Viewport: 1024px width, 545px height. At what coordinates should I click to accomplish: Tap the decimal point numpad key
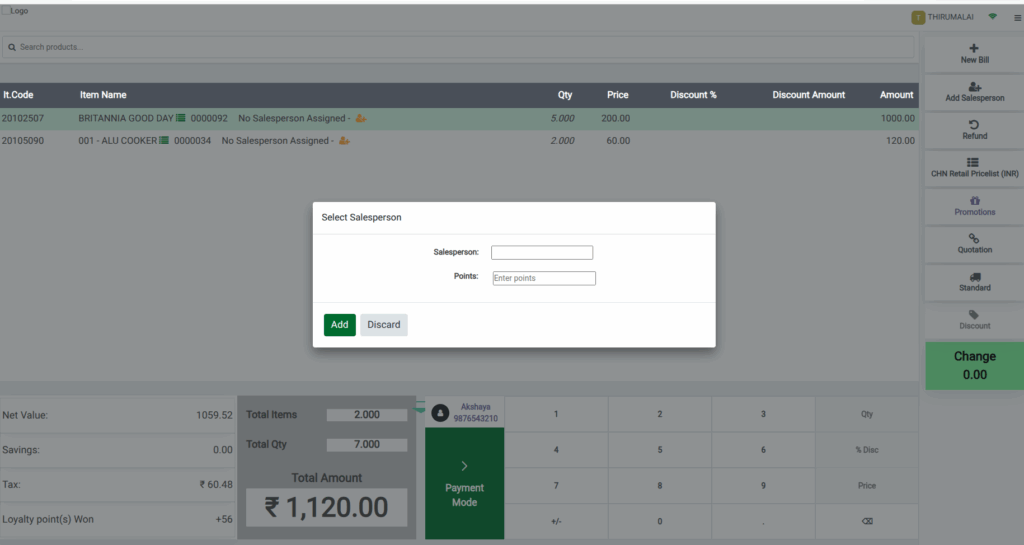pyautogui.click(x=763, y=521)
